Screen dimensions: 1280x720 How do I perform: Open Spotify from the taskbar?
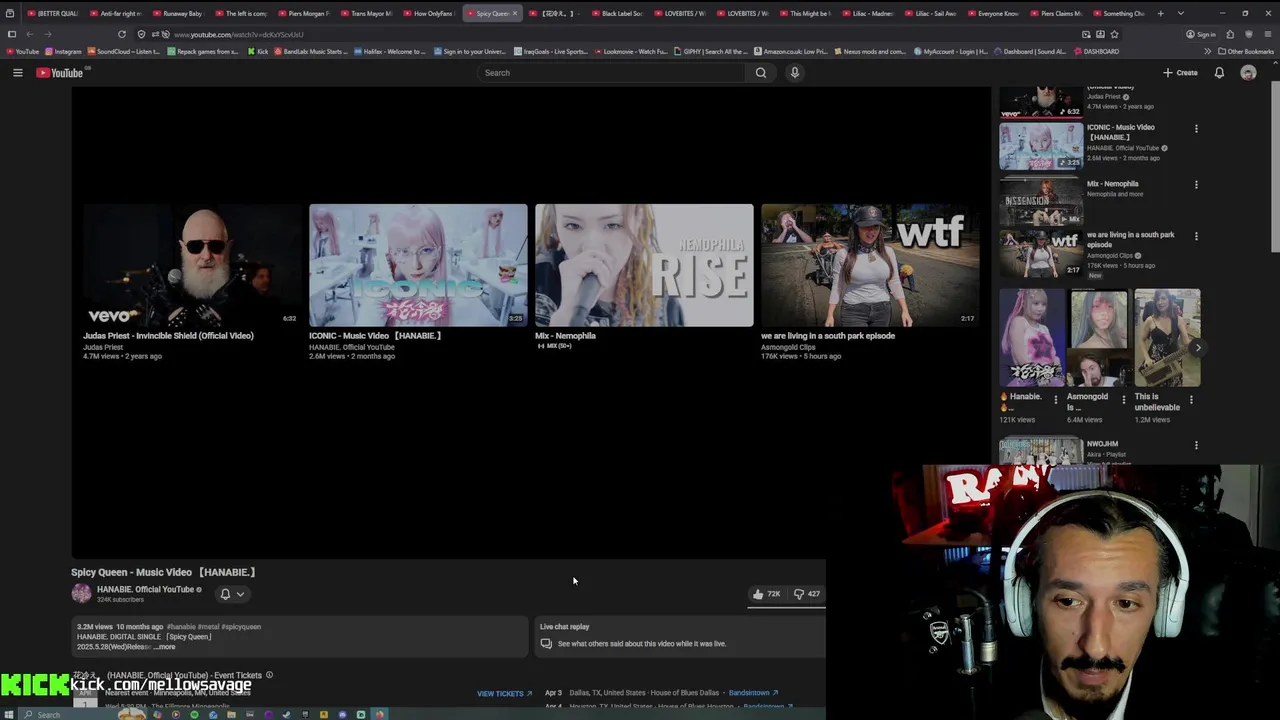pos(194,714)
